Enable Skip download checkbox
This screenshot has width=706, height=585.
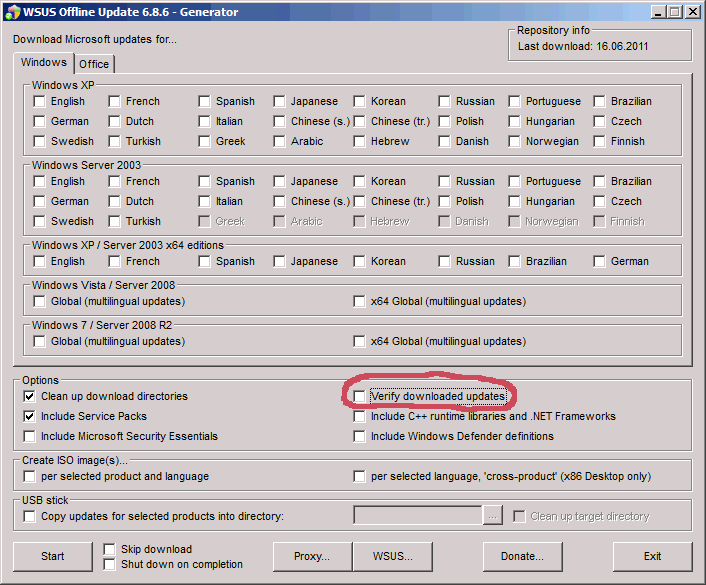[x=110, y=550]
